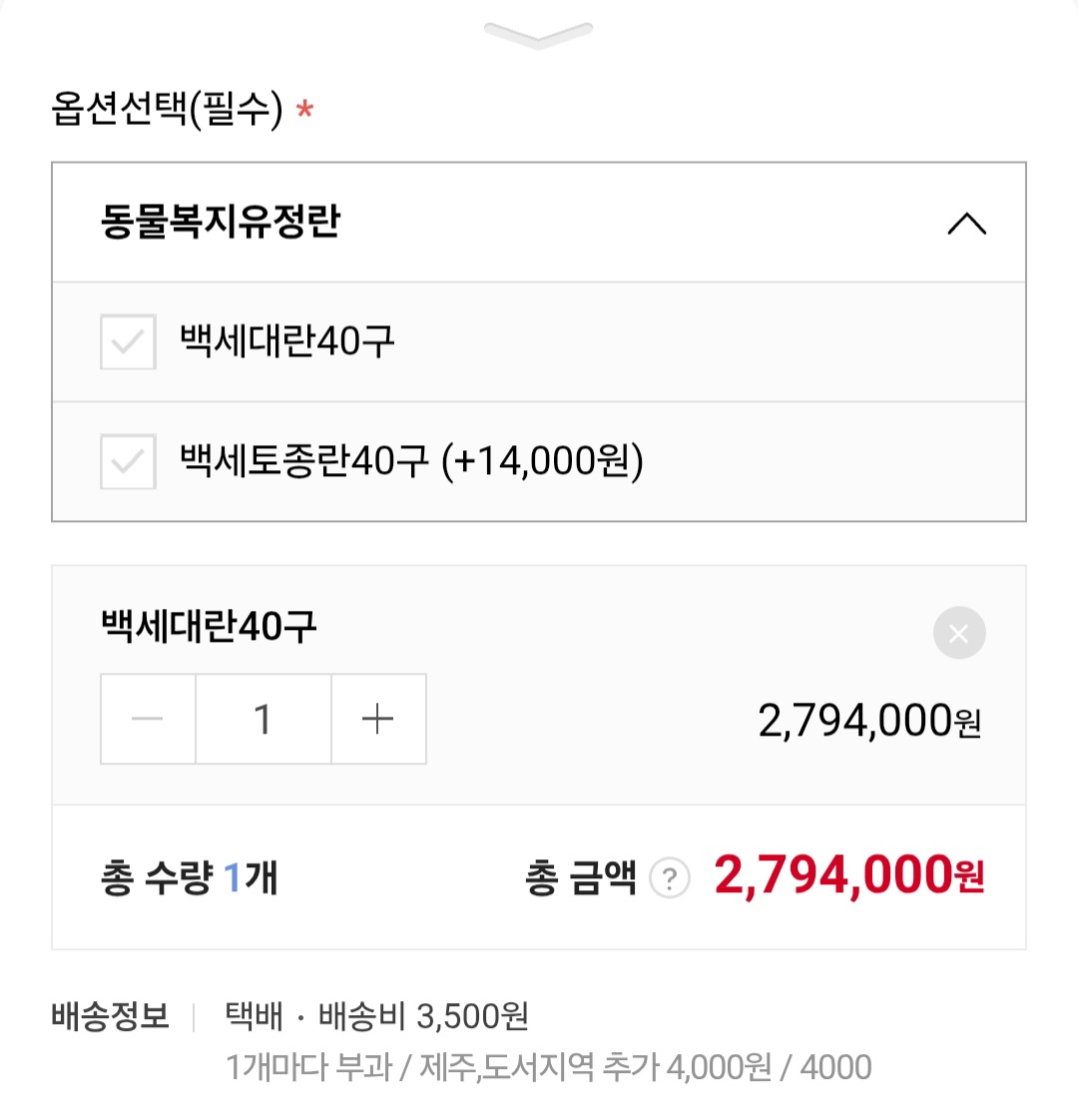
Task: Click the red total price 2,794,000원
Action: pos(849,876)
